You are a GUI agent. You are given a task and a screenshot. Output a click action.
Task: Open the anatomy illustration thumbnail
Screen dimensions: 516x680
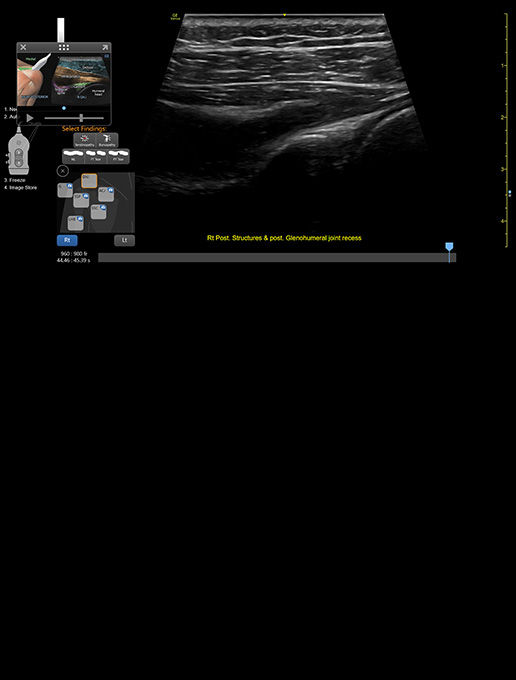pyautogui.click(x=64, y=79)
